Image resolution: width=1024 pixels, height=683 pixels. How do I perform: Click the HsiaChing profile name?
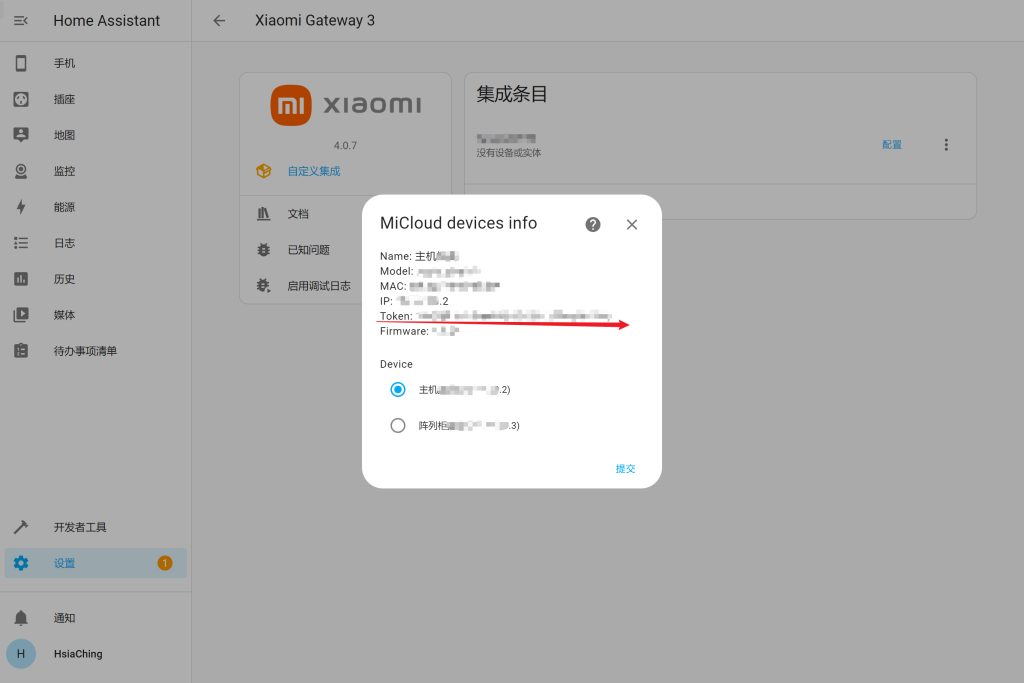click(x=78, y=654)
